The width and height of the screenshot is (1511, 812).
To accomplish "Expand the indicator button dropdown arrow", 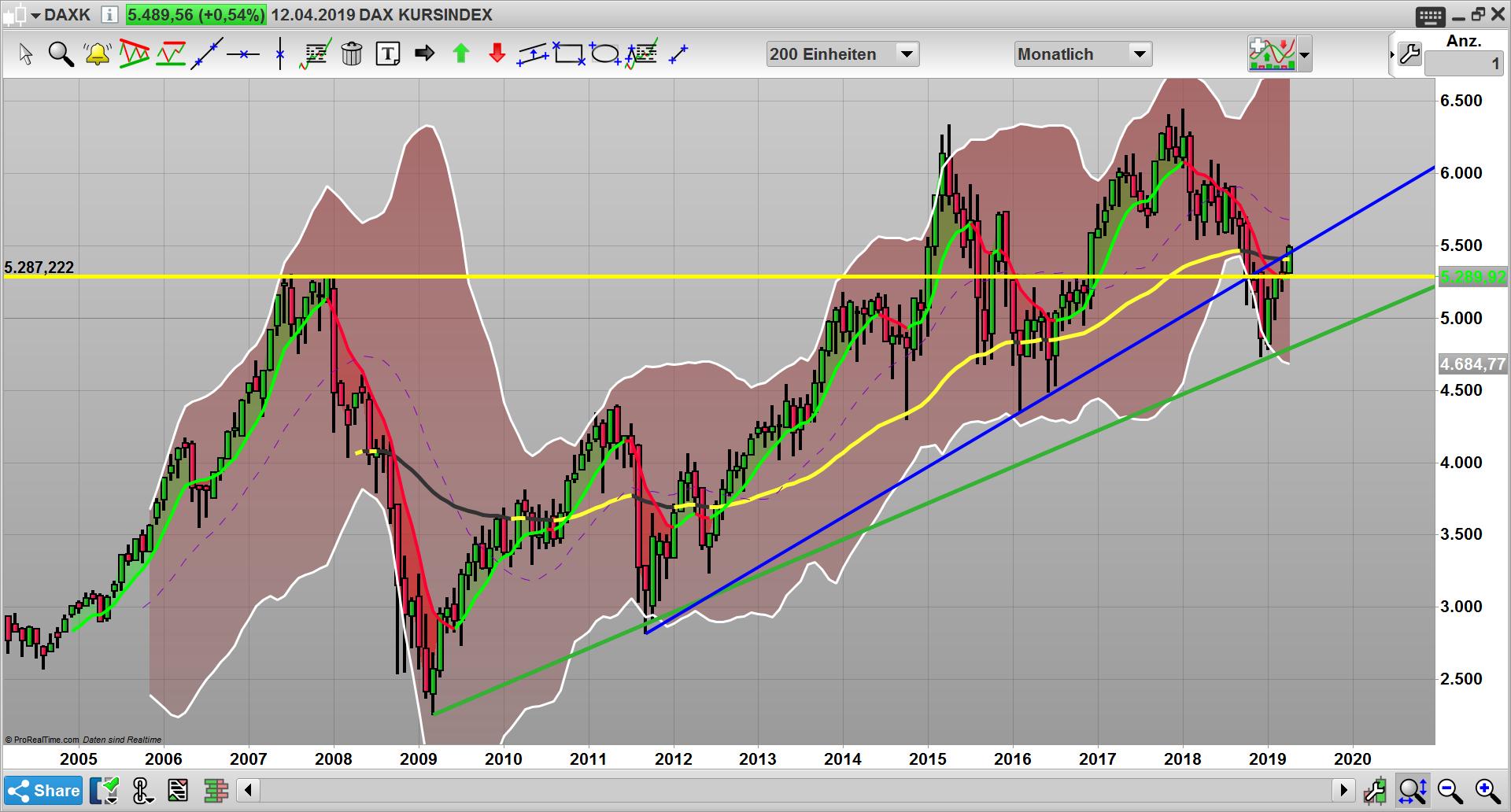I will point(1305,55).
